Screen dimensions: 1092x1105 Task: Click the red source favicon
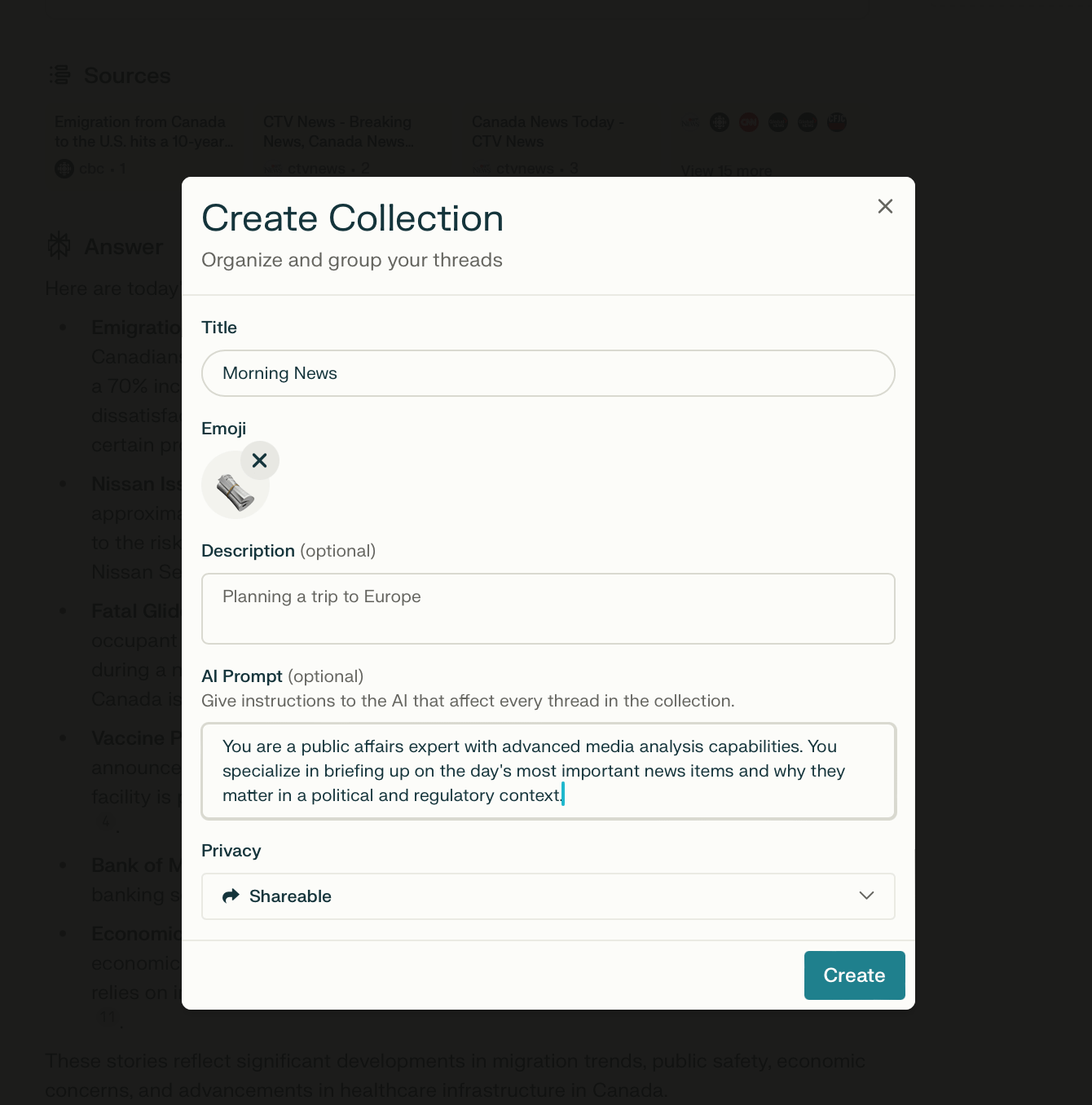click(749, 122)
